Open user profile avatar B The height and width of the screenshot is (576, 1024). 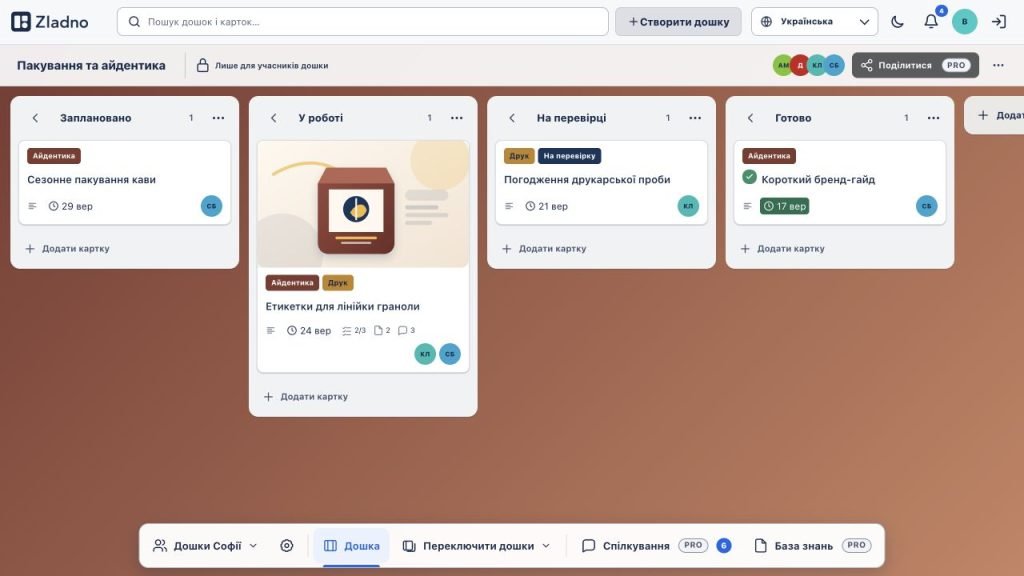point(965,22)
